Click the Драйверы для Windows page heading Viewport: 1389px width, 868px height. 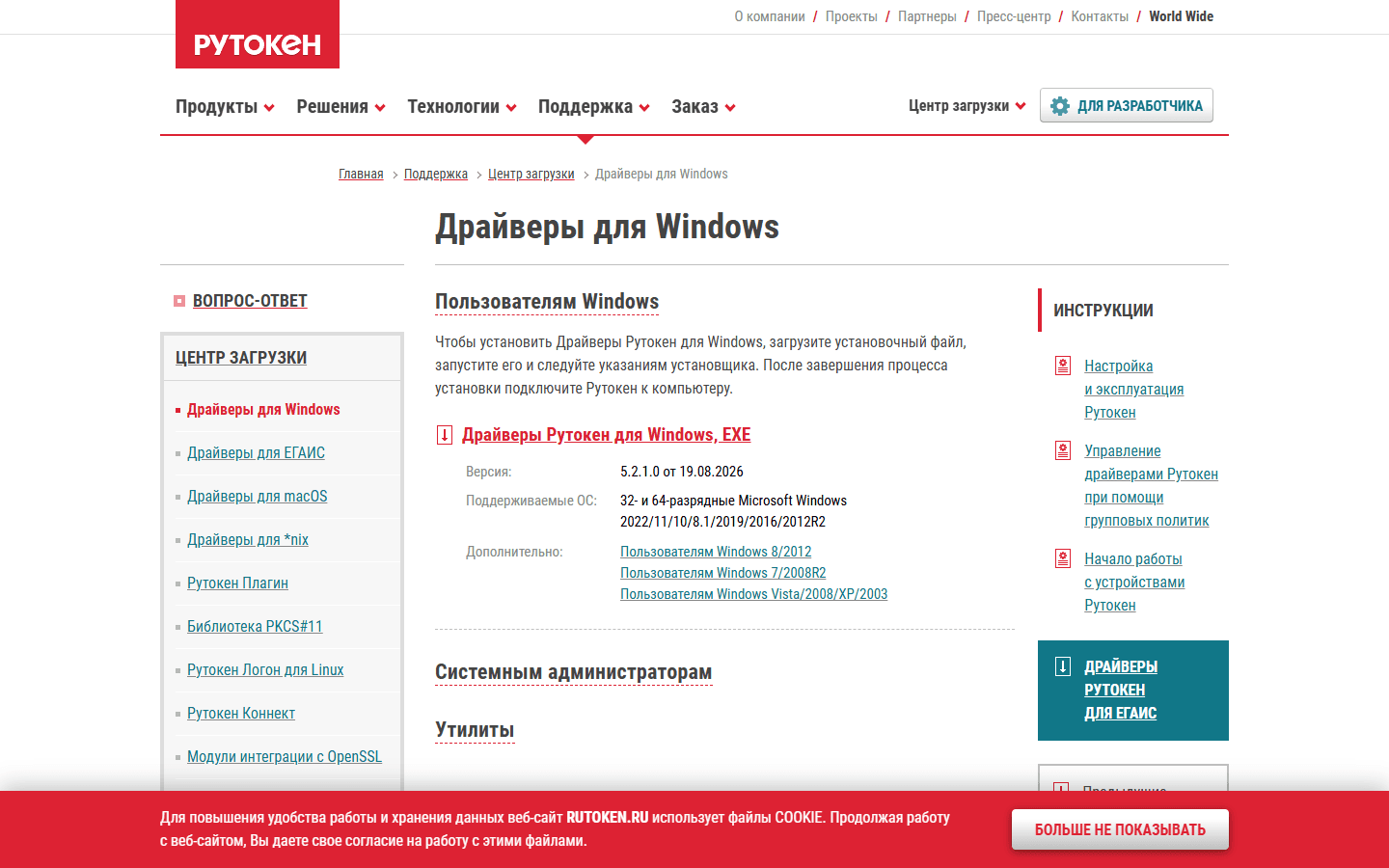pos(608,227)
